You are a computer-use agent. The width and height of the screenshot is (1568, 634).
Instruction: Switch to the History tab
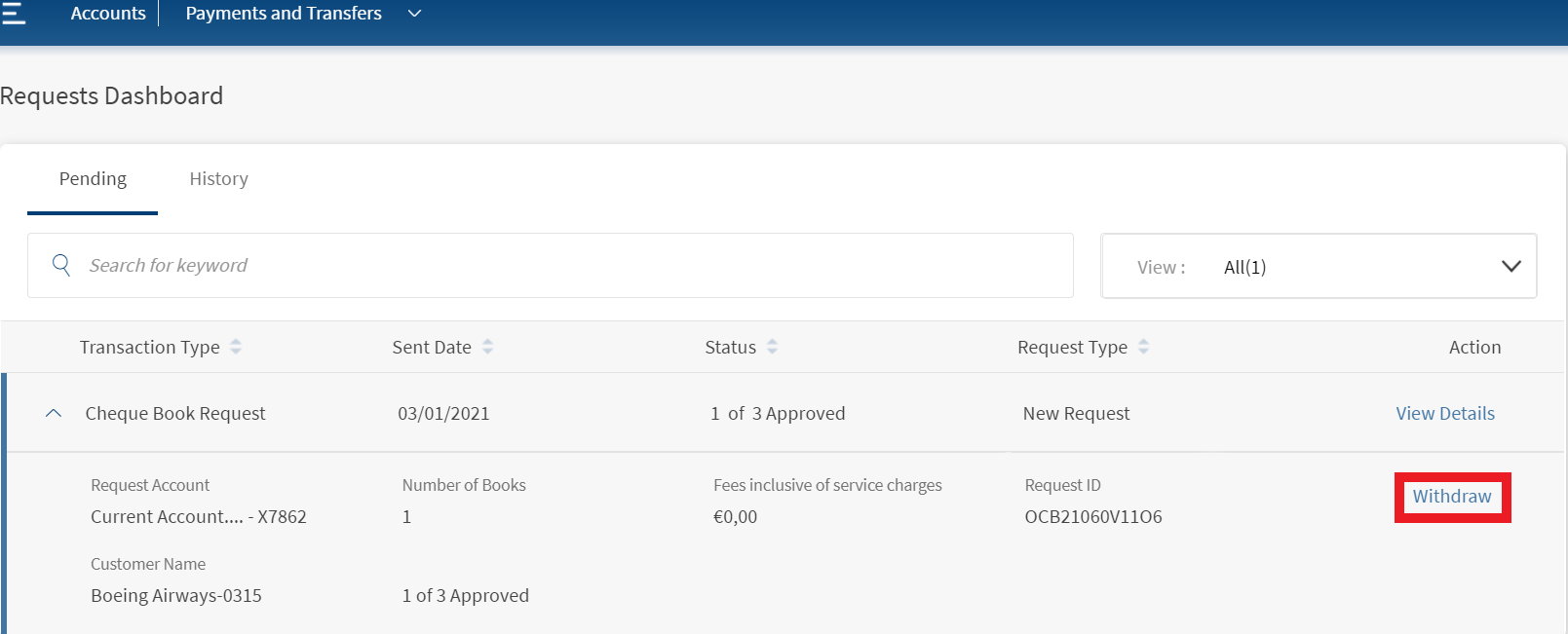[x=218, y=179]
